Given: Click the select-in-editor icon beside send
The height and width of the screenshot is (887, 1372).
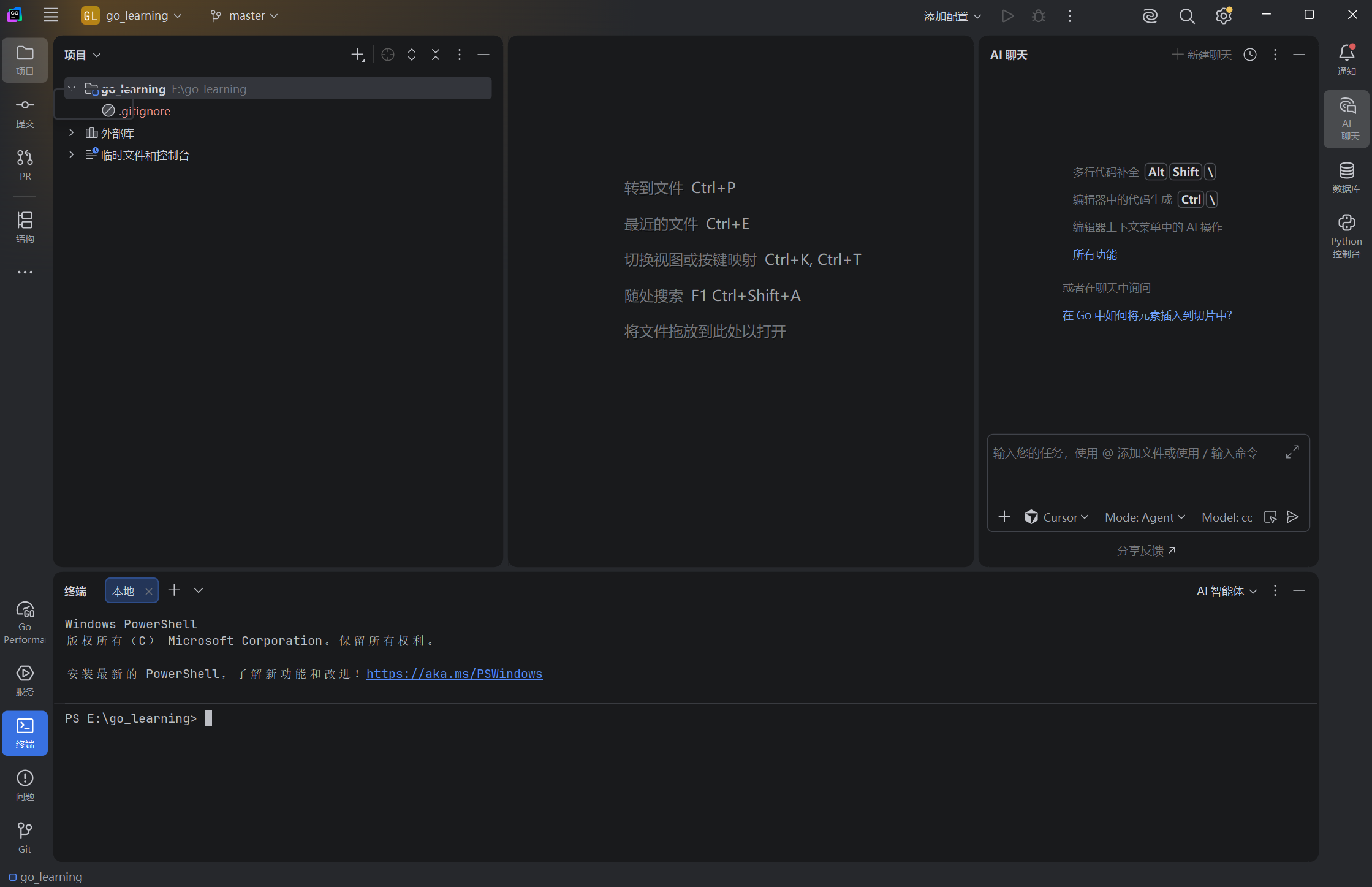Looking at the screenshot, I should (x=1270, y=517).
